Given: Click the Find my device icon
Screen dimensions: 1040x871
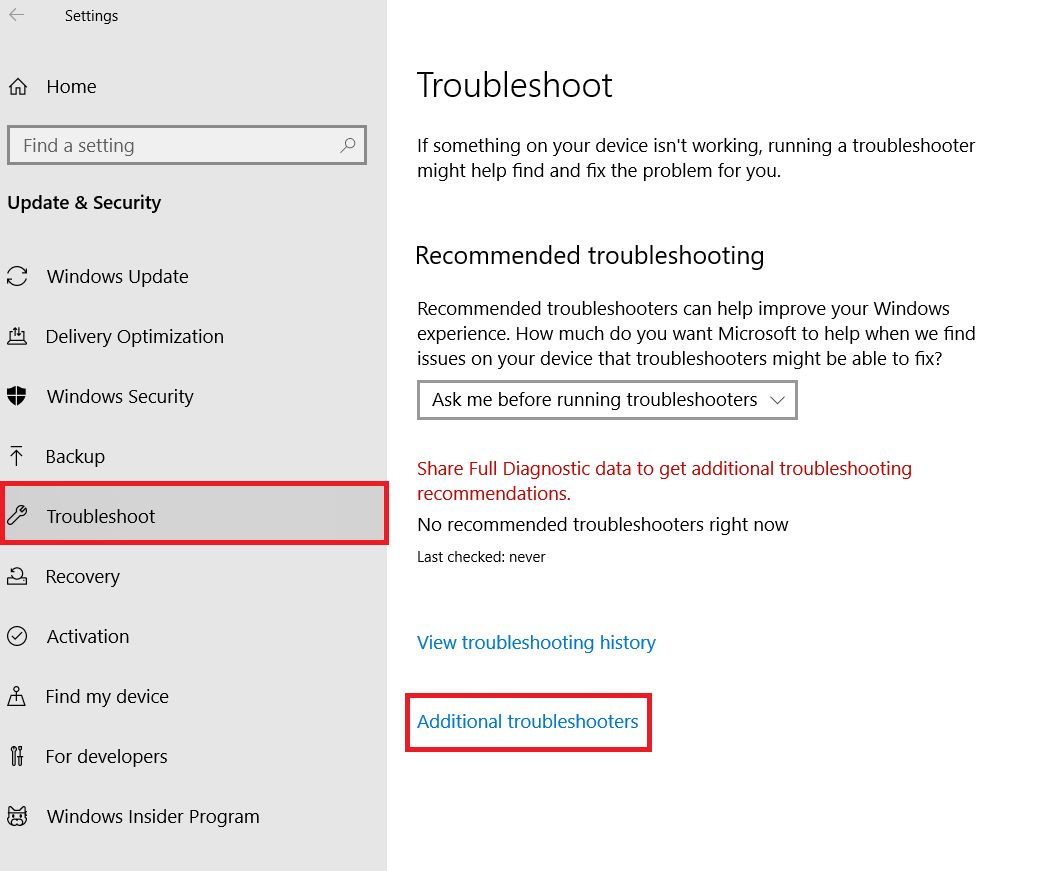Looking at the screenshot, I should pos(18,696).
